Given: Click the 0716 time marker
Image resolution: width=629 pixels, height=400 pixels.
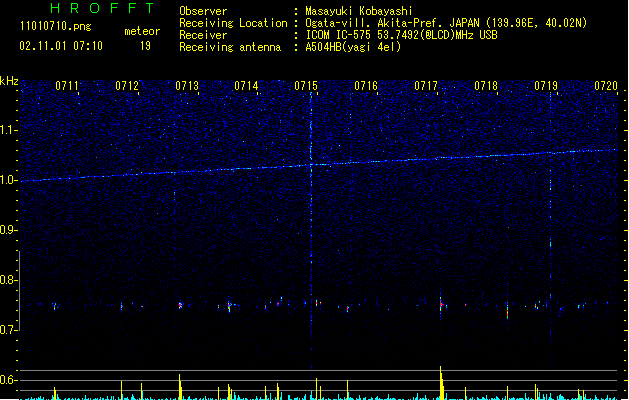Looking at the screenshot, I should (366, 86).
